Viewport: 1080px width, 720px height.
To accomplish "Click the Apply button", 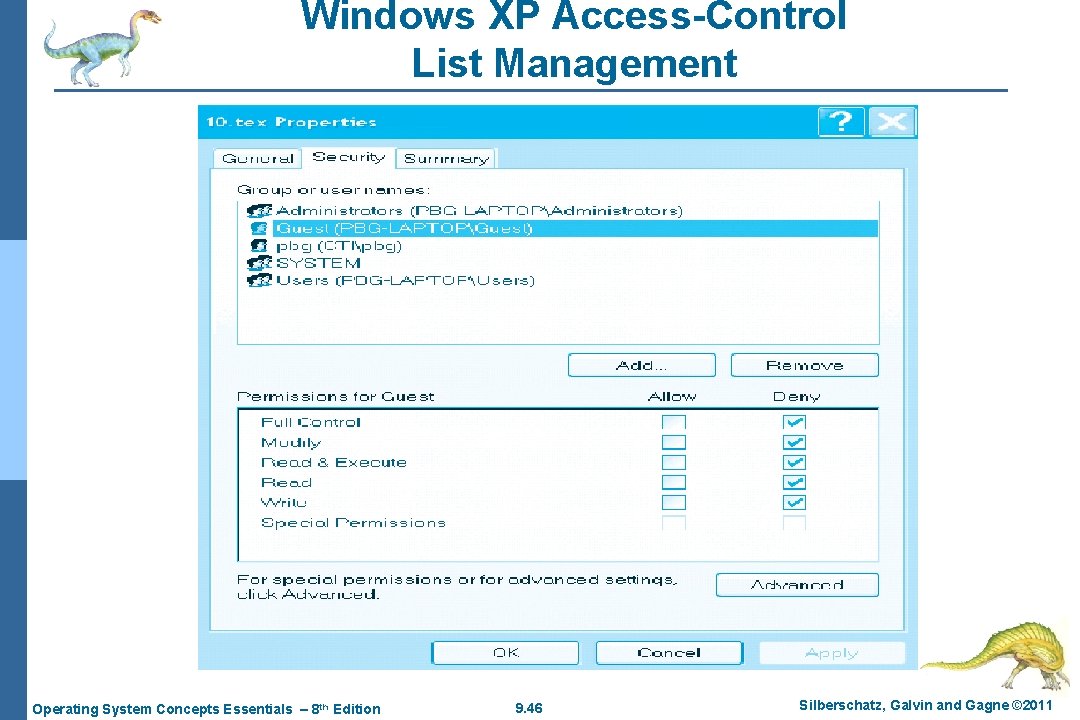I will pyautogui.click(x=832, y=652).
